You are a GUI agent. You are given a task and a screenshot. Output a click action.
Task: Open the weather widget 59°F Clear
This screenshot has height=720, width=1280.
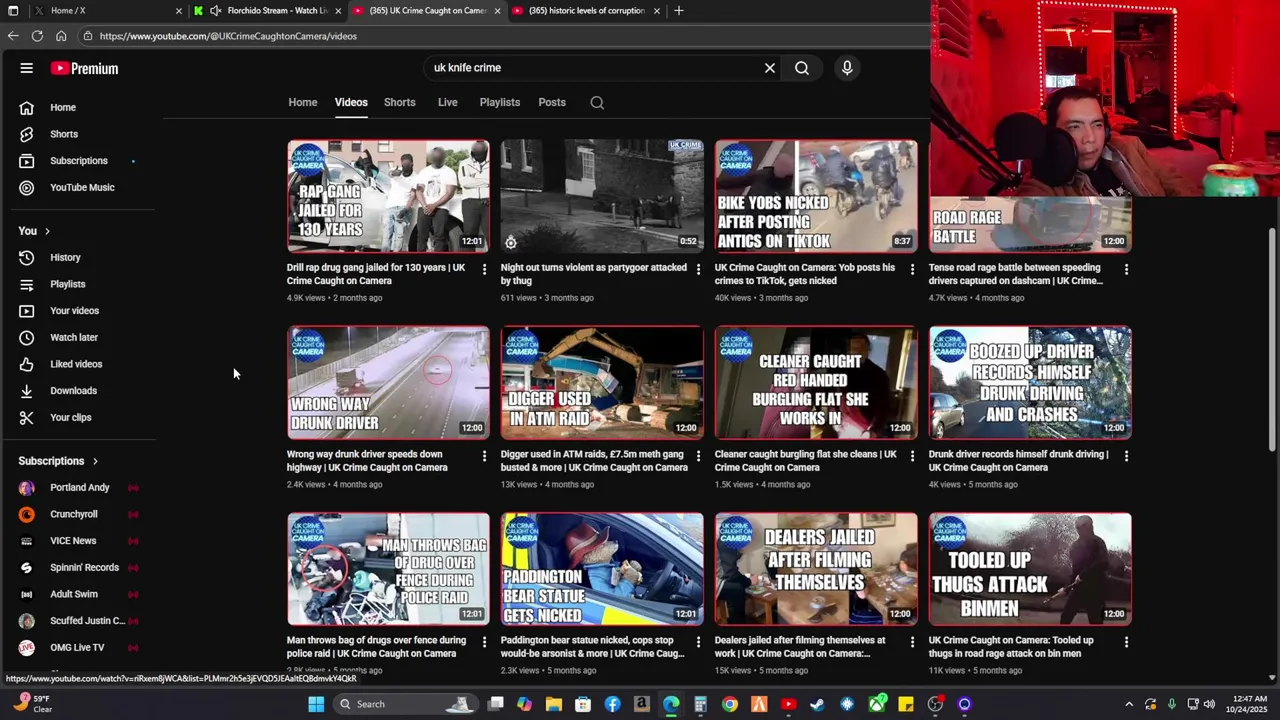click(x=33, y=704)
